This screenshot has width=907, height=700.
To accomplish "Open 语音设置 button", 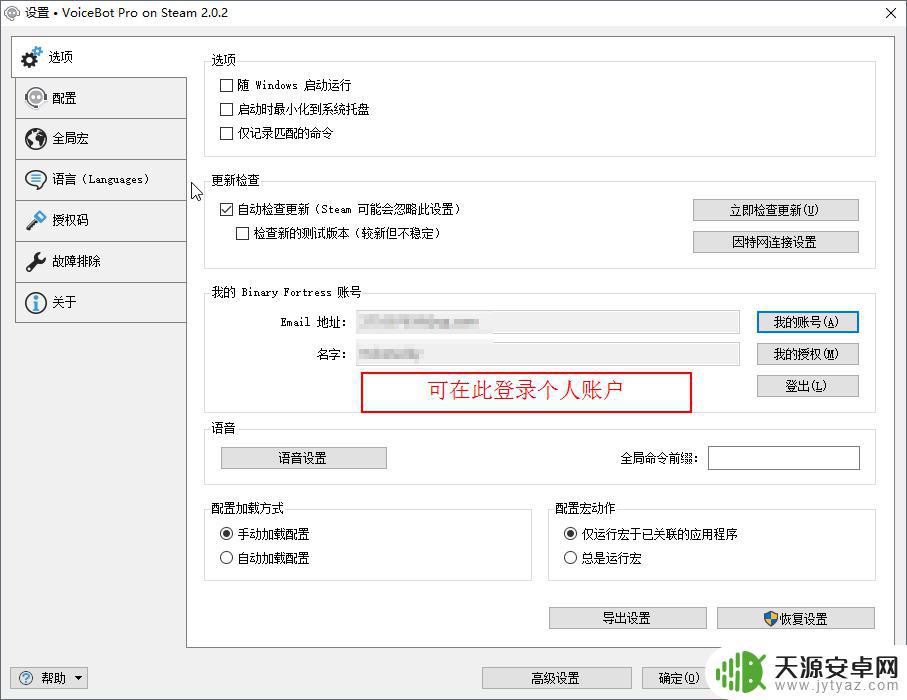I will [304, 458].
